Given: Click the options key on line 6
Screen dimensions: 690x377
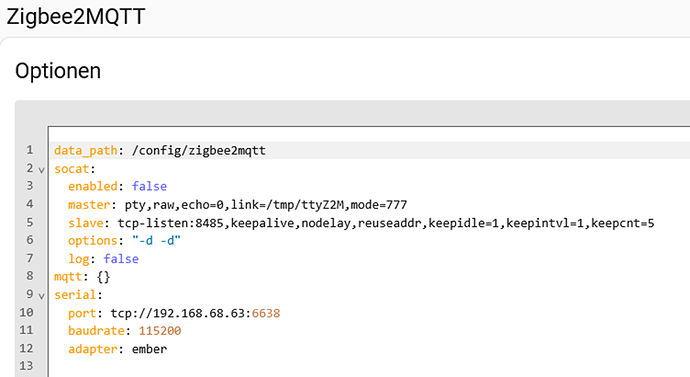Looking at the screenshot, I should click(x=93, y=241).
